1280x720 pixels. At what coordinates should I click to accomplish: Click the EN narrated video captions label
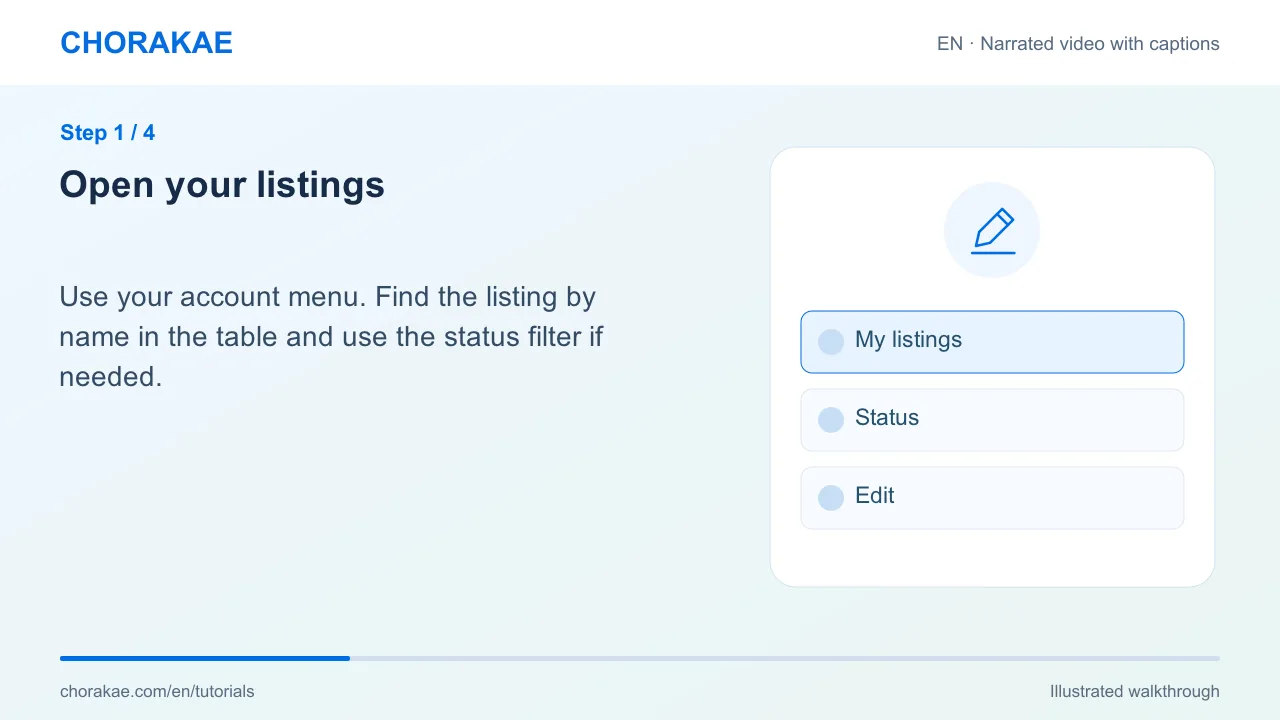tap(1078, 44)
